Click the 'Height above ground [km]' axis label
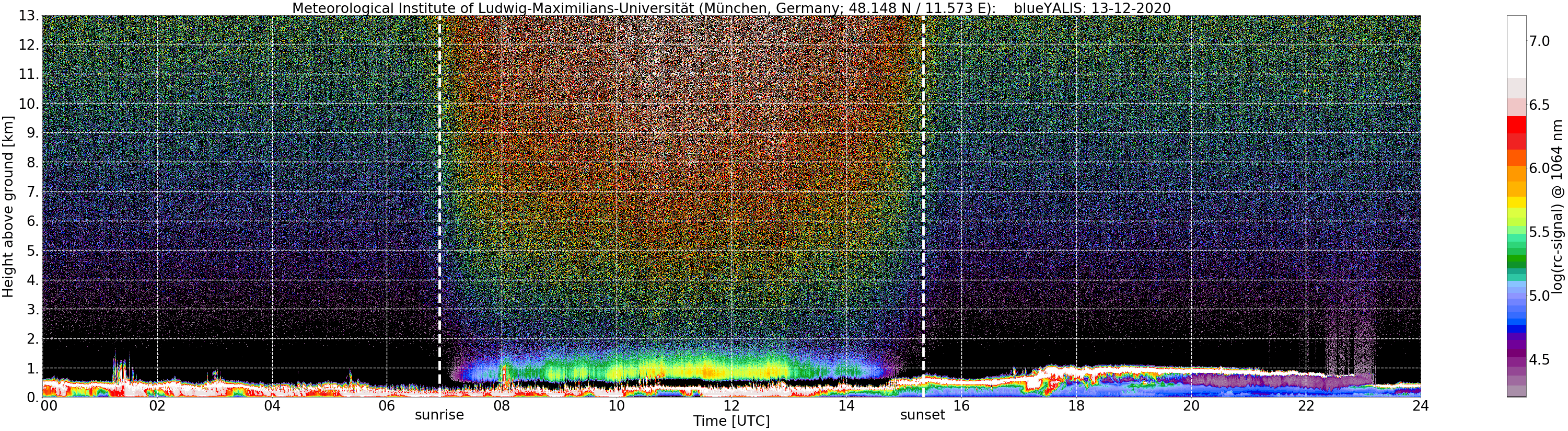This screenshot has height=431, width=1568. [8, 206]
